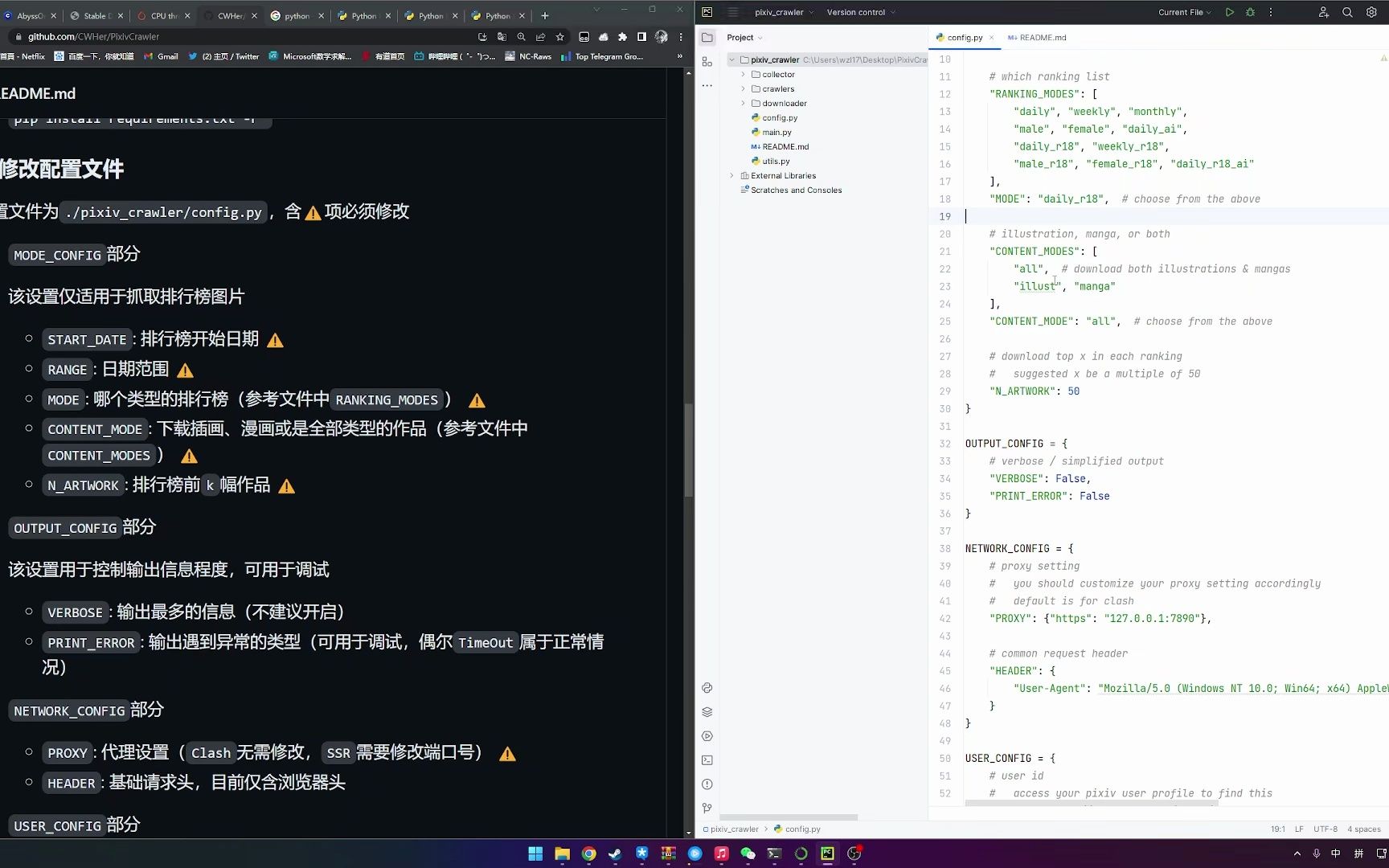
Task: Click translate page icon in address bar
Action: (502, 37)
